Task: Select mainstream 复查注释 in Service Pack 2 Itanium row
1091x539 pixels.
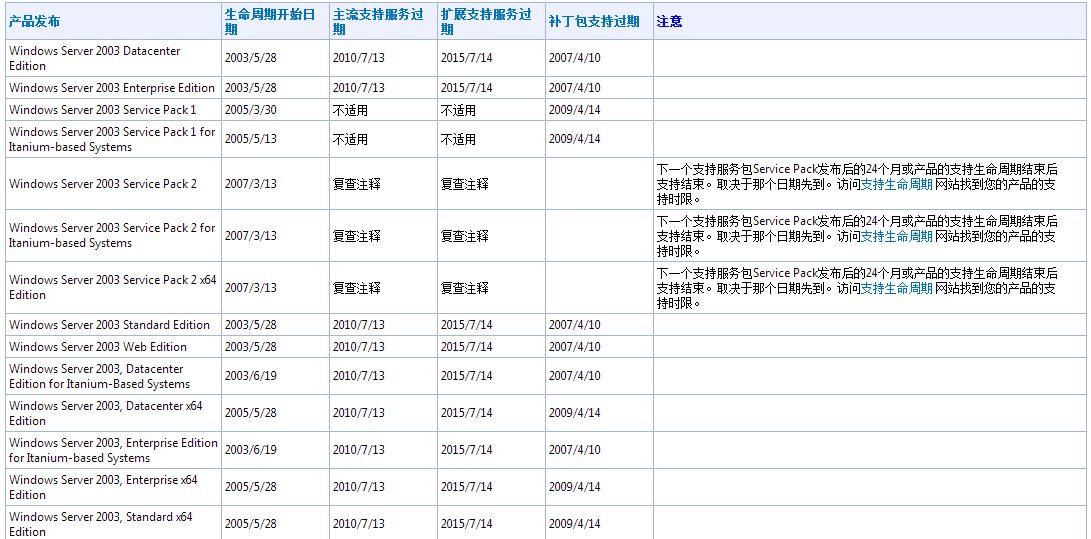Action: pyautogui.click(x=356, y=236)
